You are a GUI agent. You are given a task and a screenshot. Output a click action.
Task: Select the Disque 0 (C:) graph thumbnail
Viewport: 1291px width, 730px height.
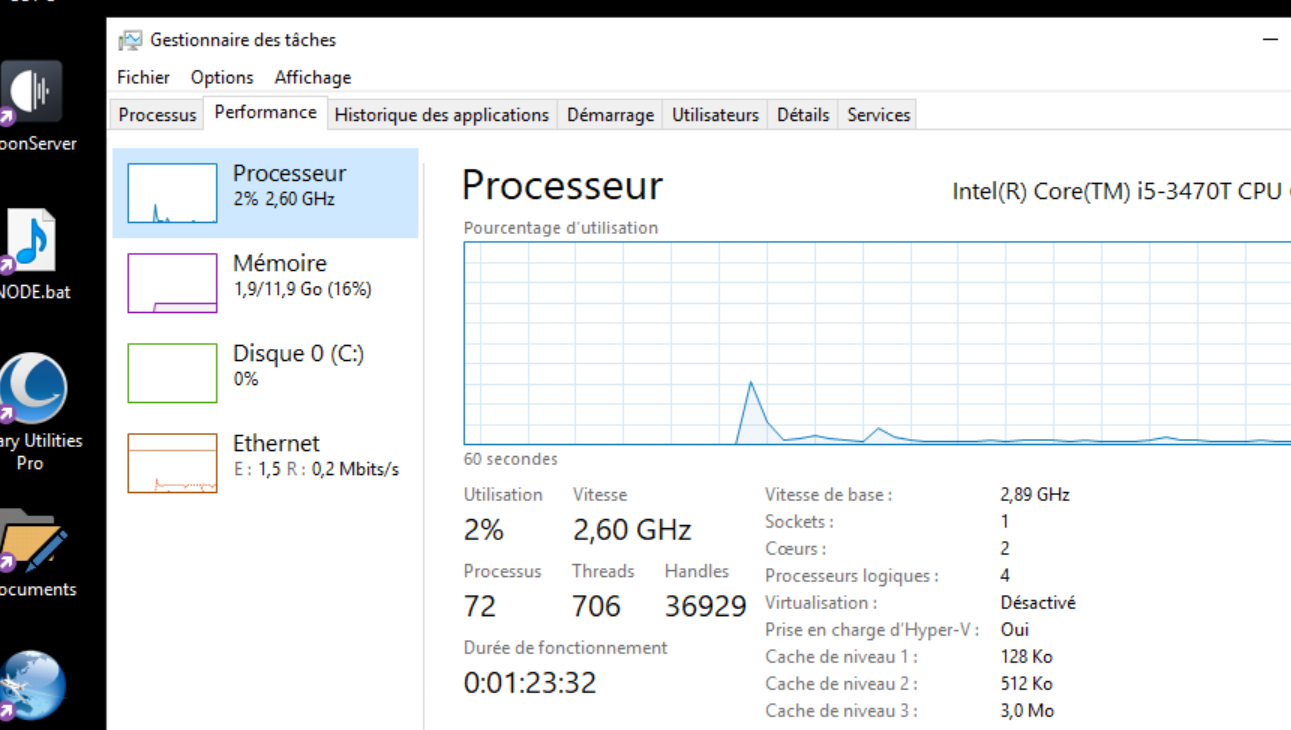[x=172, y=373]
